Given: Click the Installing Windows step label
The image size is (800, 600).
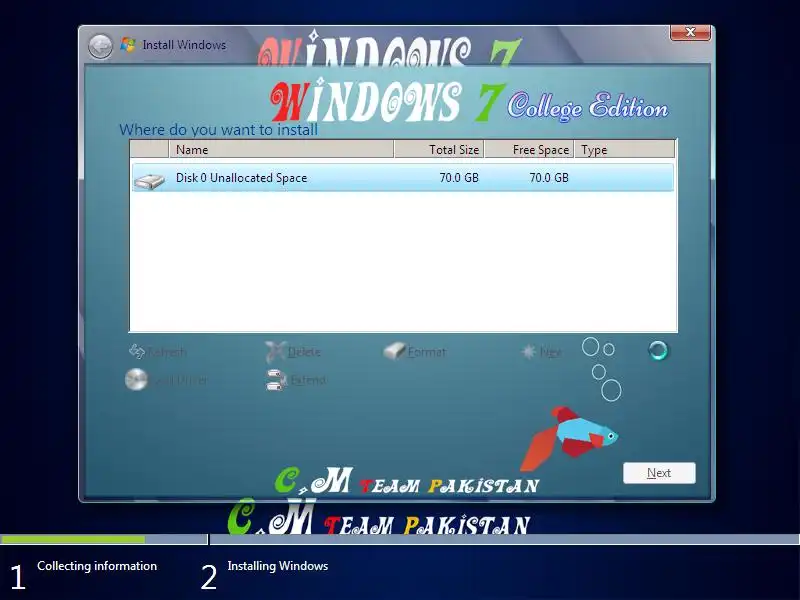Looking at the screenshot, I should 278,566.
